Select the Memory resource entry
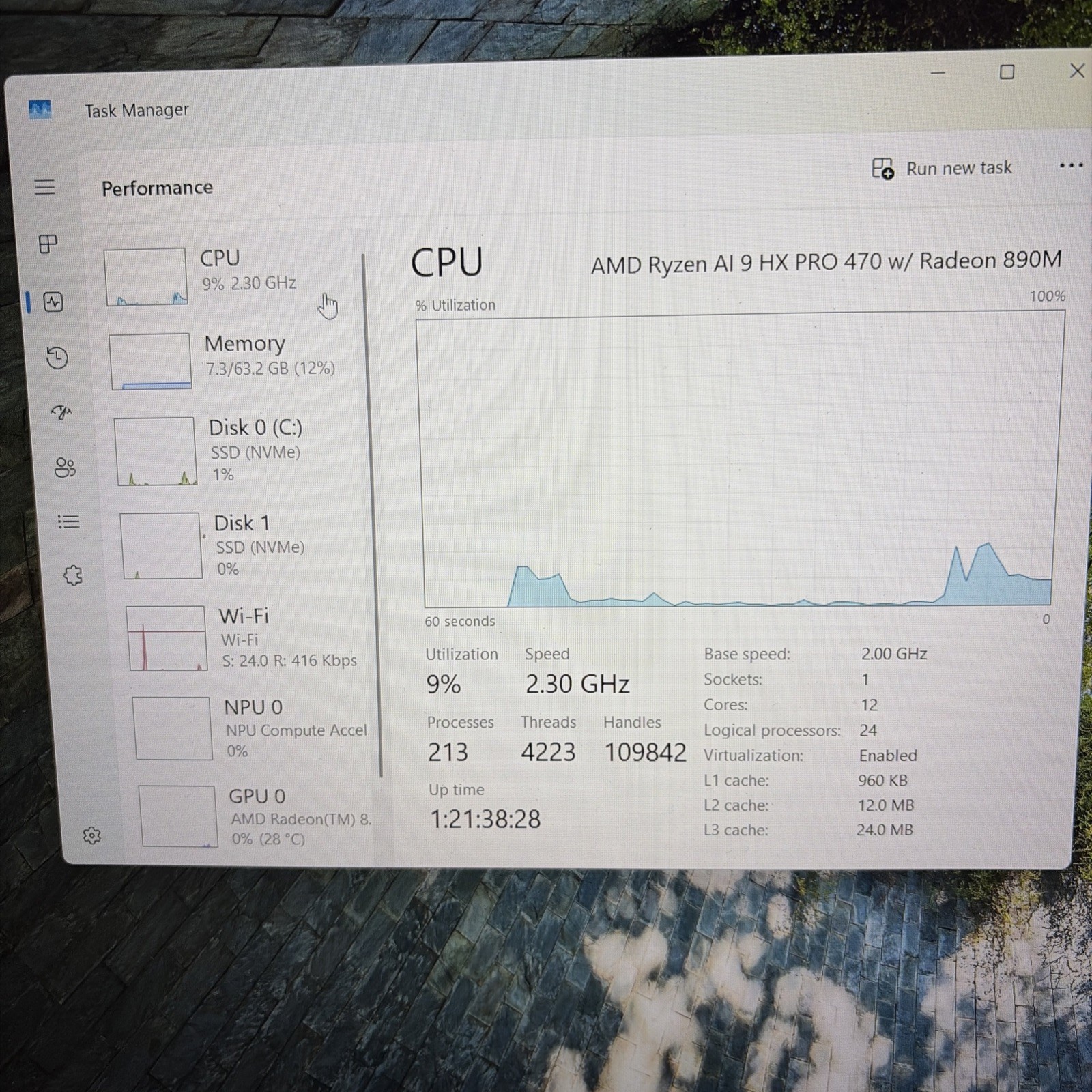This screenshot has height=1092, width=1092. (235, 360)
